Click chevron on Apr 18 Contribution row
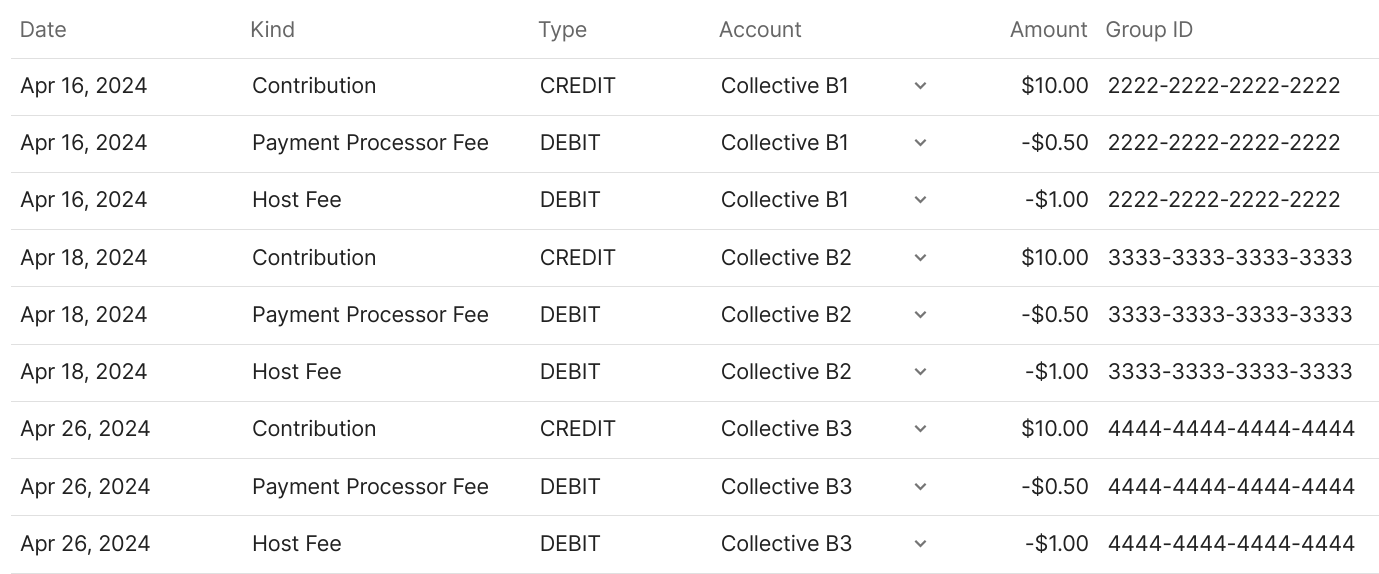 click(x=920, y=258)
